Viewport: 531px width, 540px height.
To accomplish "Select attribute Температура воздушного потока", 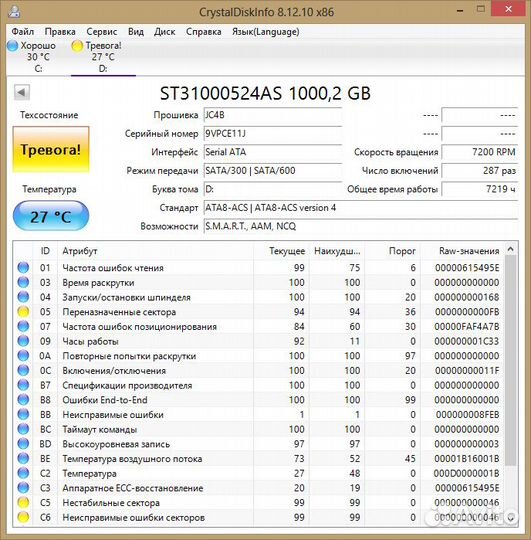I will click(132, 459).
